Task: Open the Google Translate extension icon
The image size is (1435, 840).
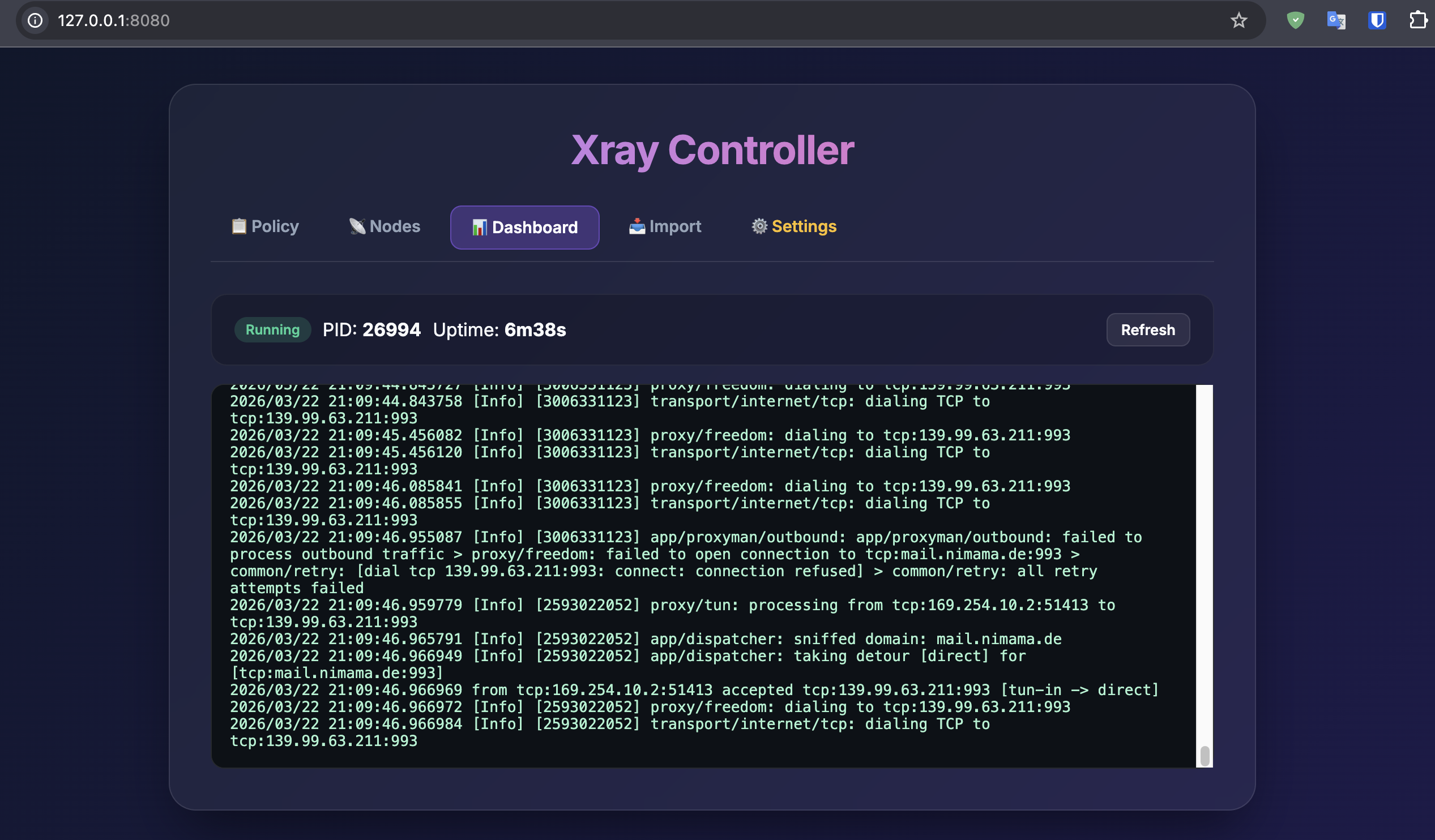Action: (1336, 20)
